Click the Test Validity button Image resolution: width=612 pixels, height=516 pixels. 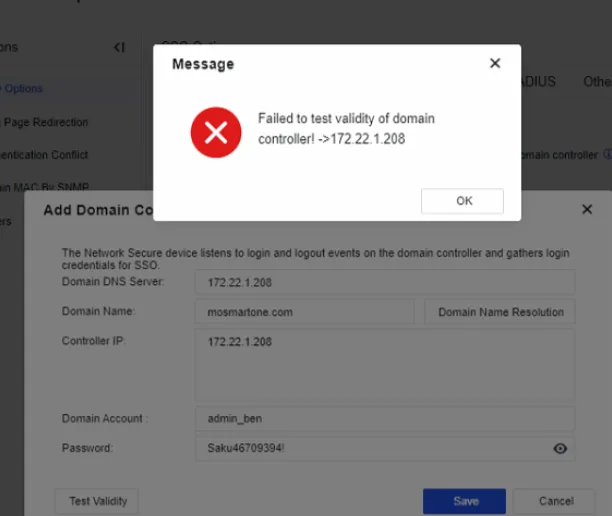[97, 501]
